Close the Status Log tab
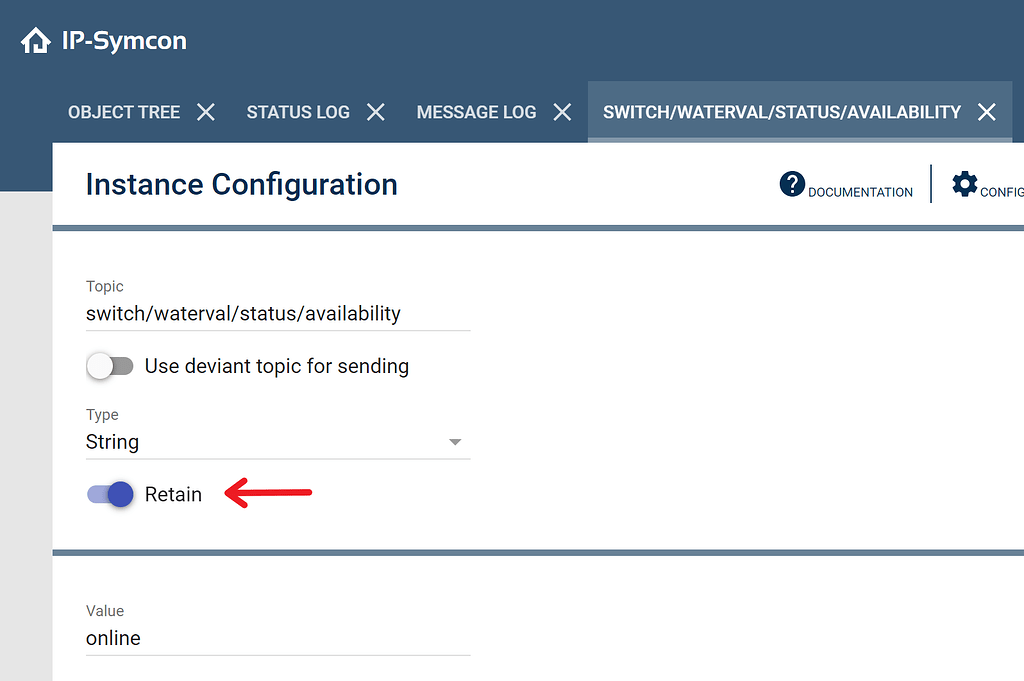 coord(376,112)
